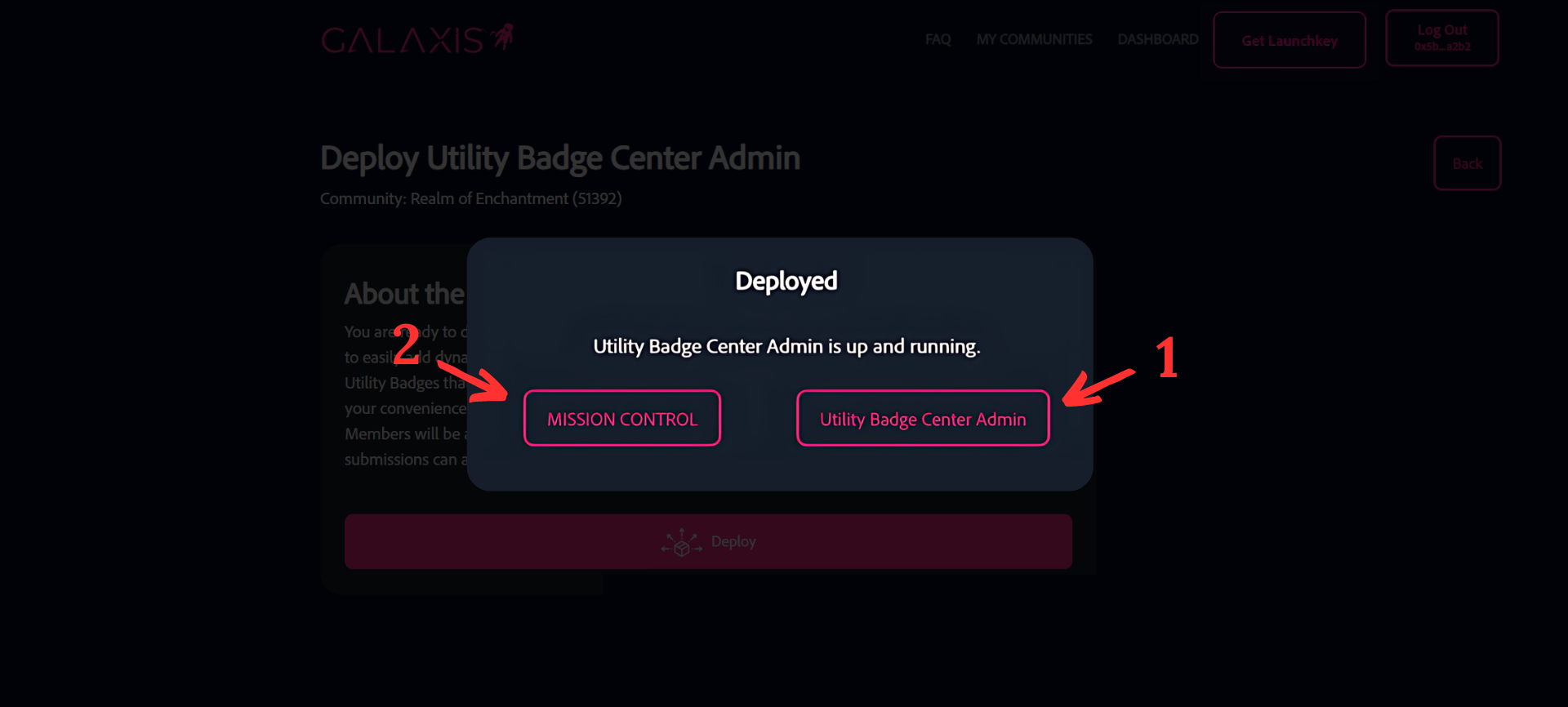
Task: Click the Back button
Action: (x=1467, y=163)
